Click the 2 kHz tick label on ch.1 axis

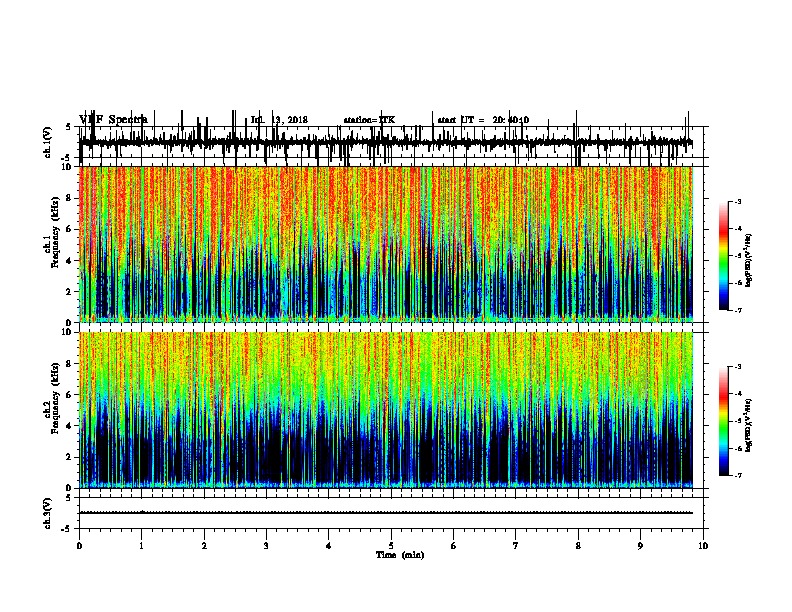70,292
